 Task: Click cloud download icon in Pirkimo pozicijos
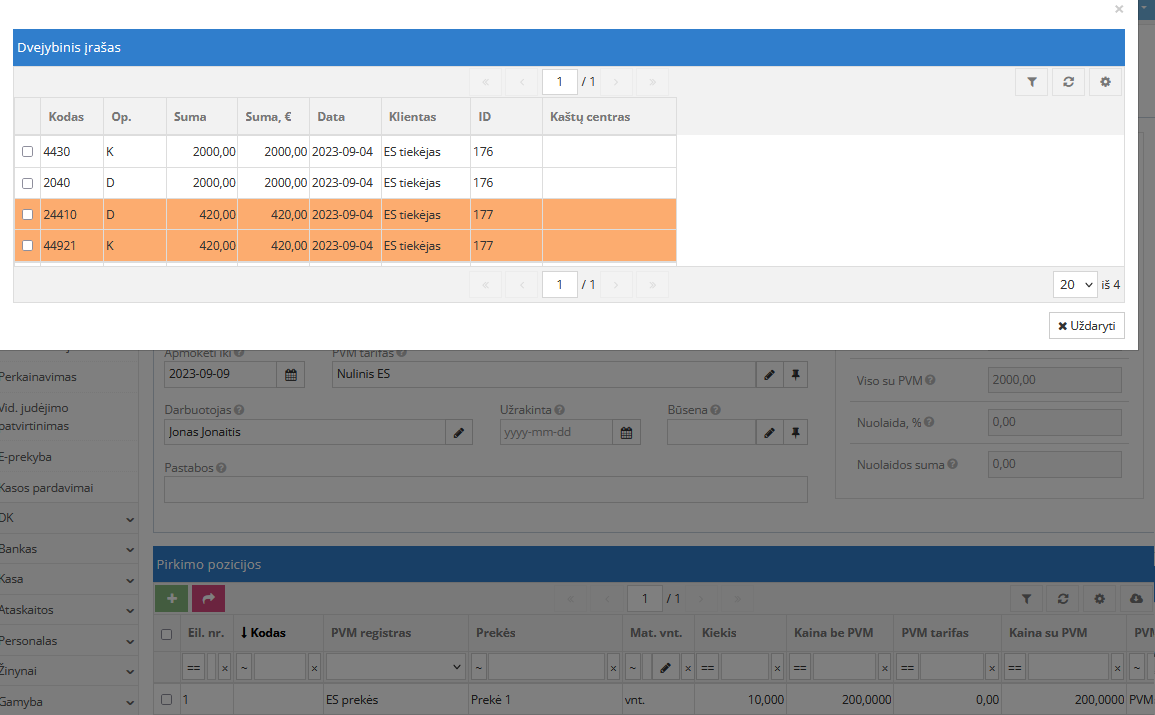(1136, 598)
